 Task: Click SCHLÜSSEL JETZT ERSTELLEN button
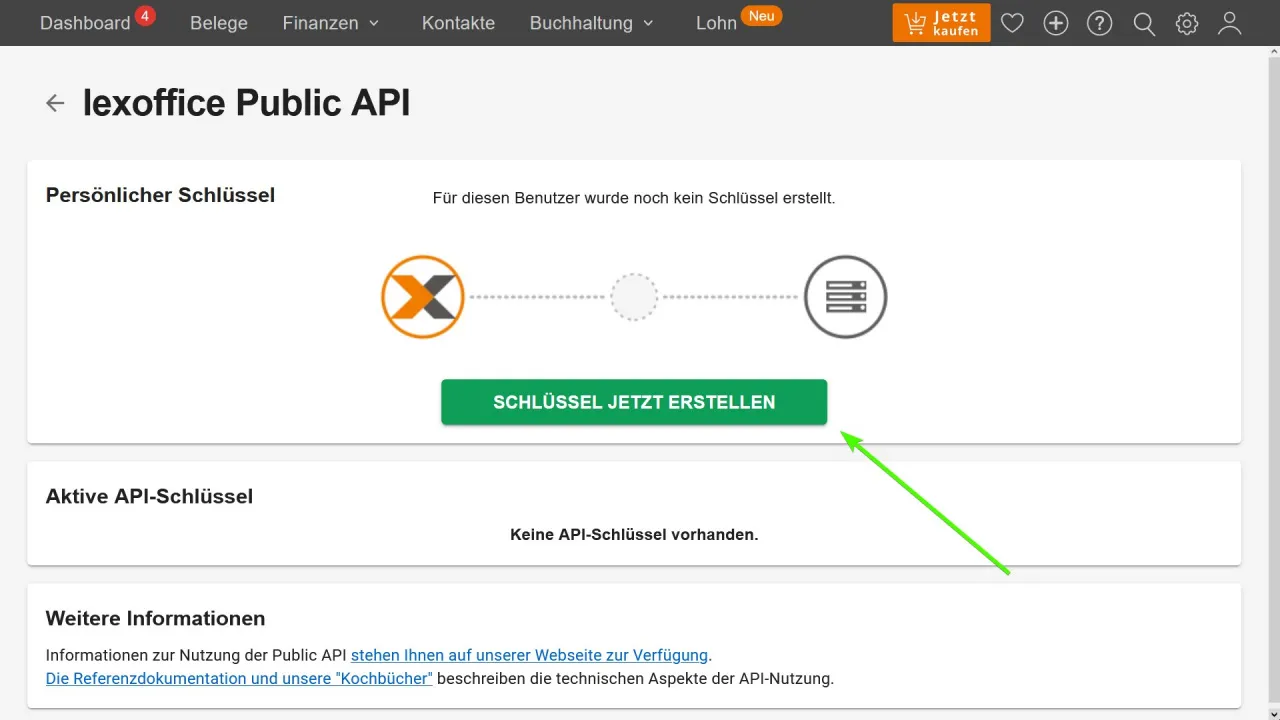point(633,402)
